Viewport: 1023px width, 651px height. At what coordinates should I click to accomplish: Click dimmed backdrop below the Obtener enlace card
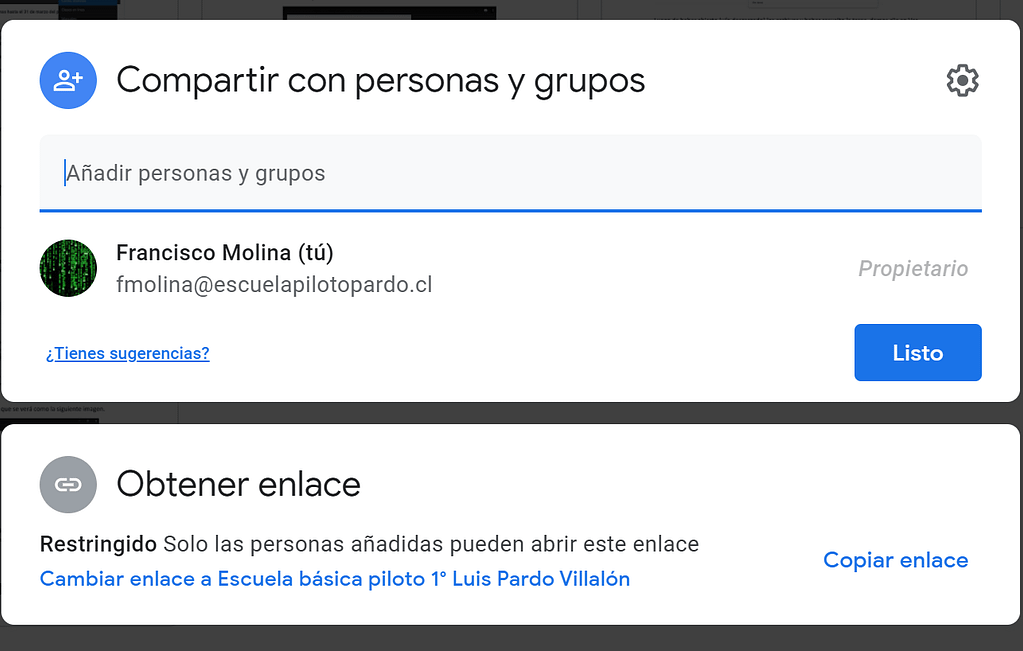pos(512,639)
